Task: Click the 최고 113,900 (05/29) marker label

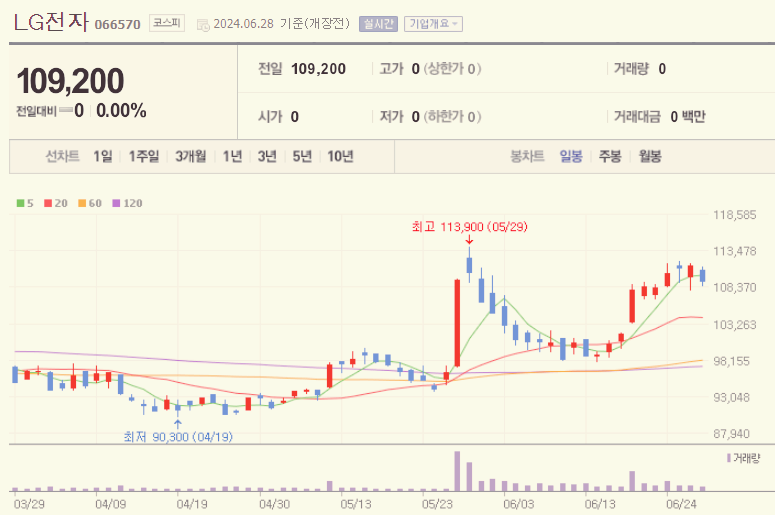Action: pos(470,227)
